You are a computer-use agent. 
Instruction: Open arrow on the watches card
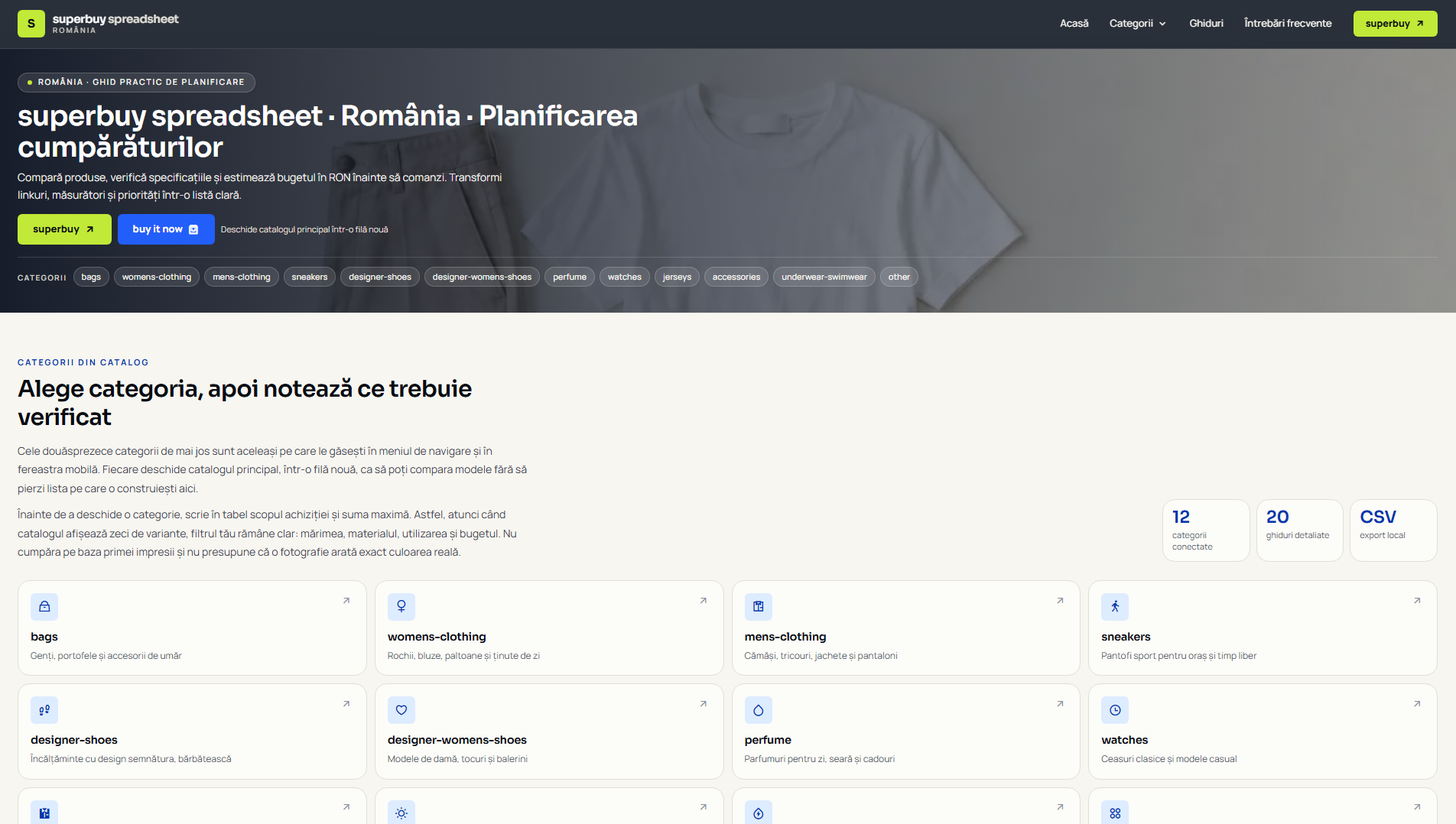click(x=1417, y=704)
